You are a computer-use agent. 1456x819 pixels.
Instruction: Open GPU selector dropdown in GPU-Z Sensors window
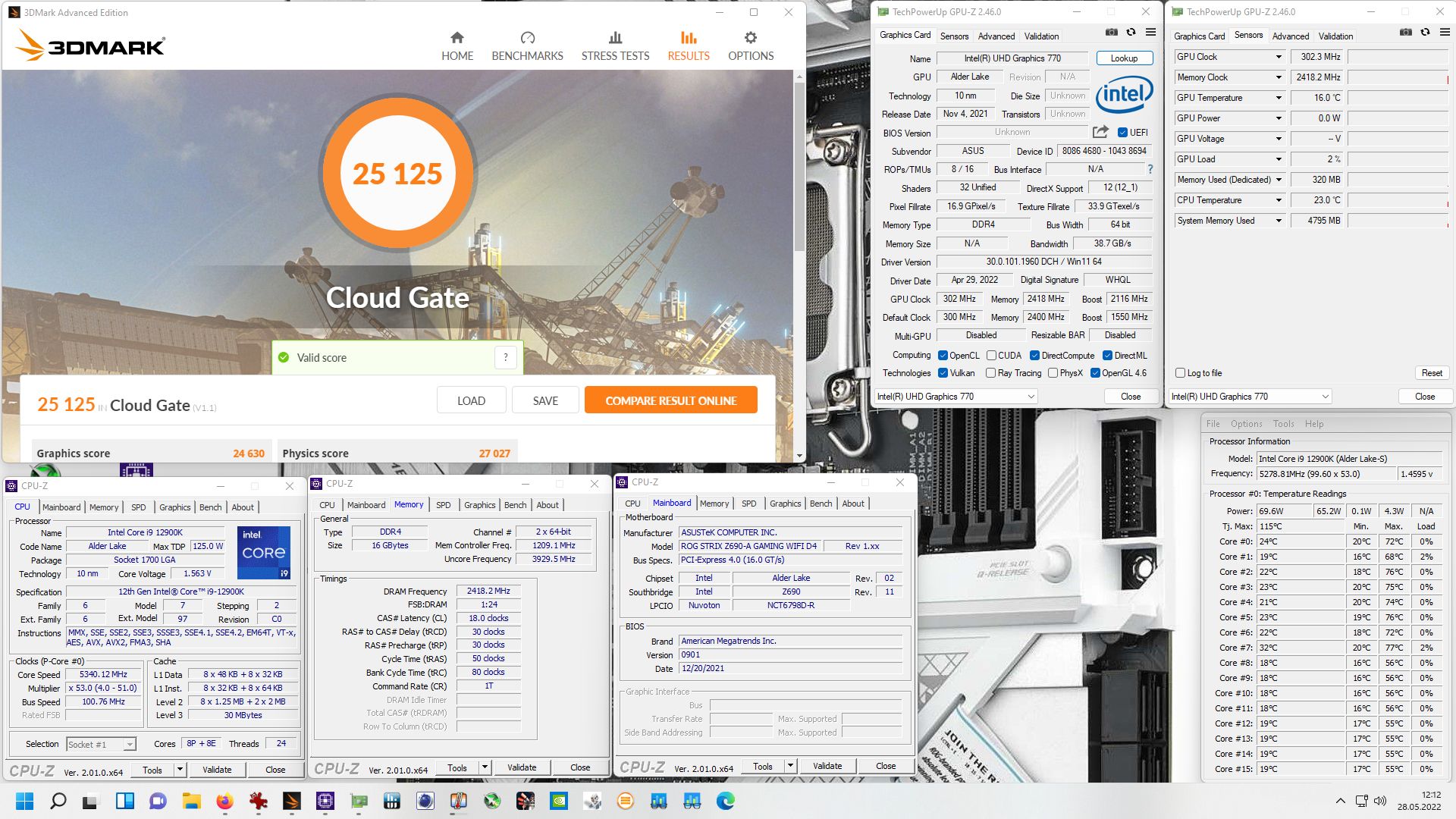tap(1250, 396)
